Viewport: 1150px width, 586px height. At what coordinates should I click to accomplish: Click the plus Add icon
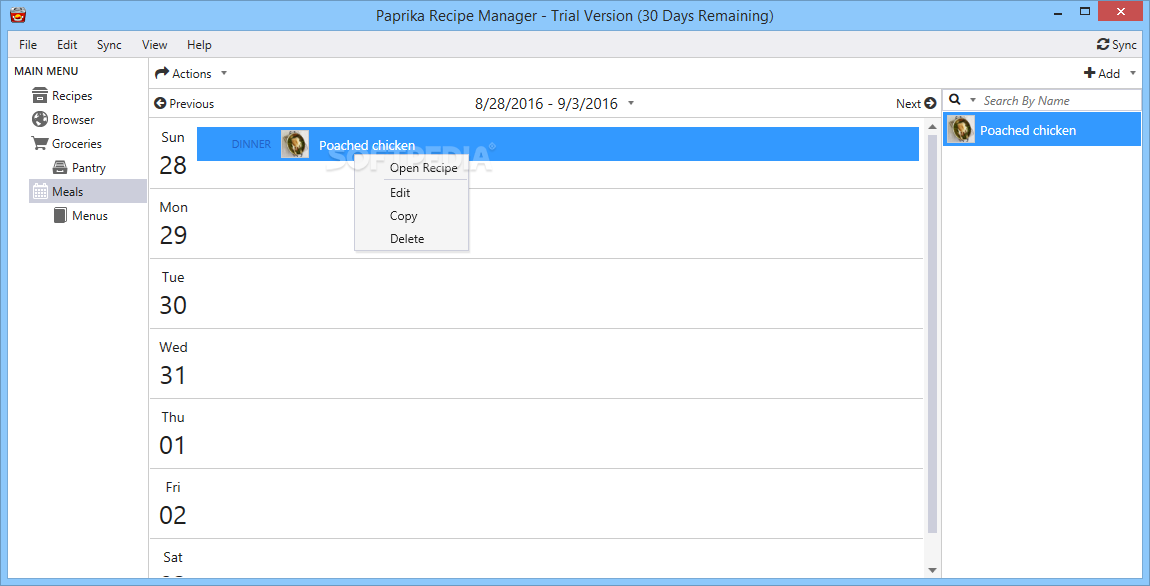(1089, 73)
